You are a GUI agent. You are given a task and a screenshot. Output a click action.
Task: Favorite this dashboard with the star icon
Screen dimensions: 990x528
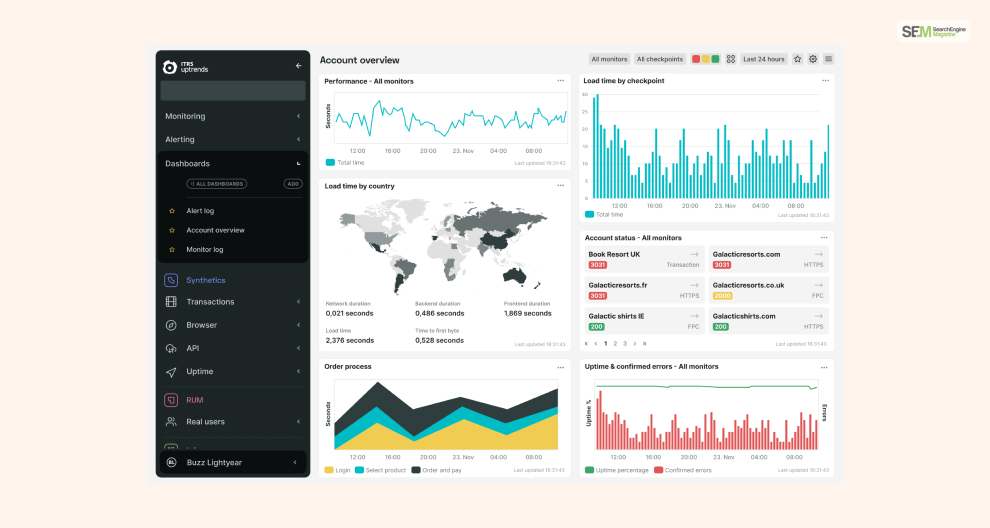tap(797, 59)
